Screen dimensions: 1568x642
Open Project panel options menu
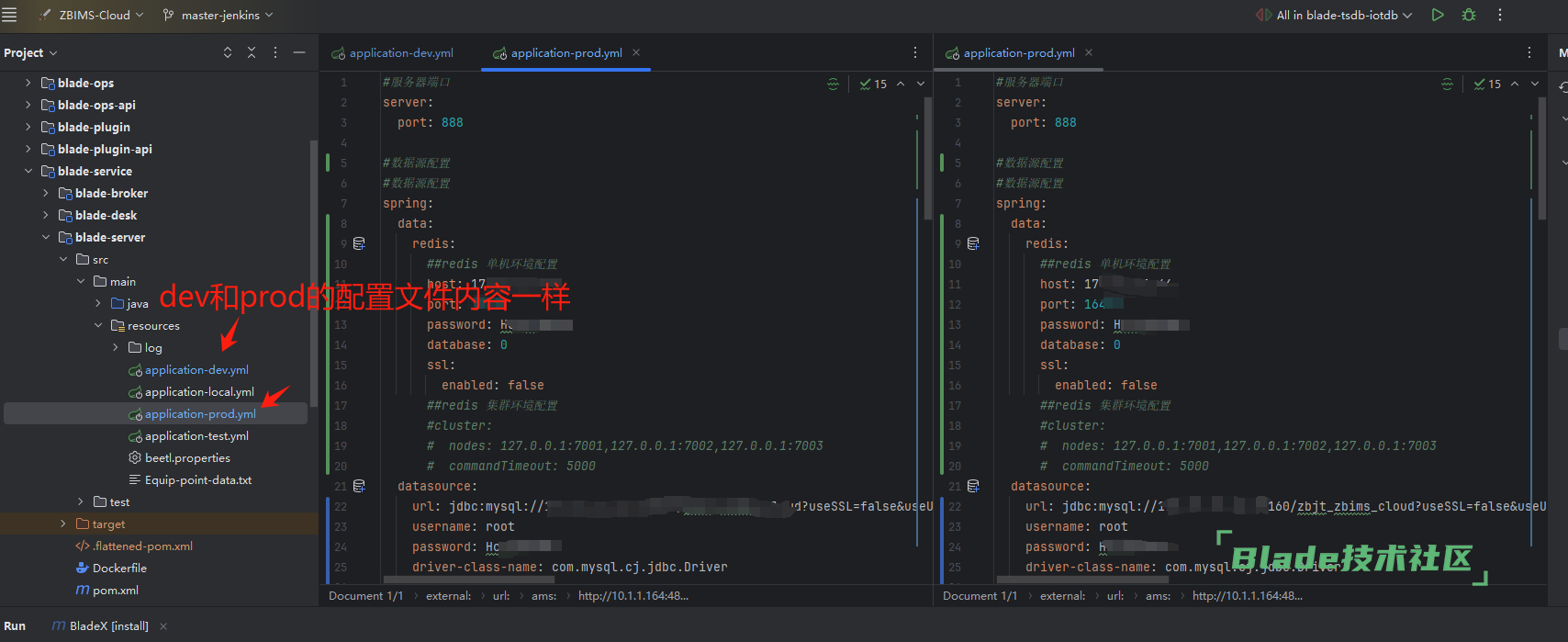pyautogui.click(x=275, y=52)
